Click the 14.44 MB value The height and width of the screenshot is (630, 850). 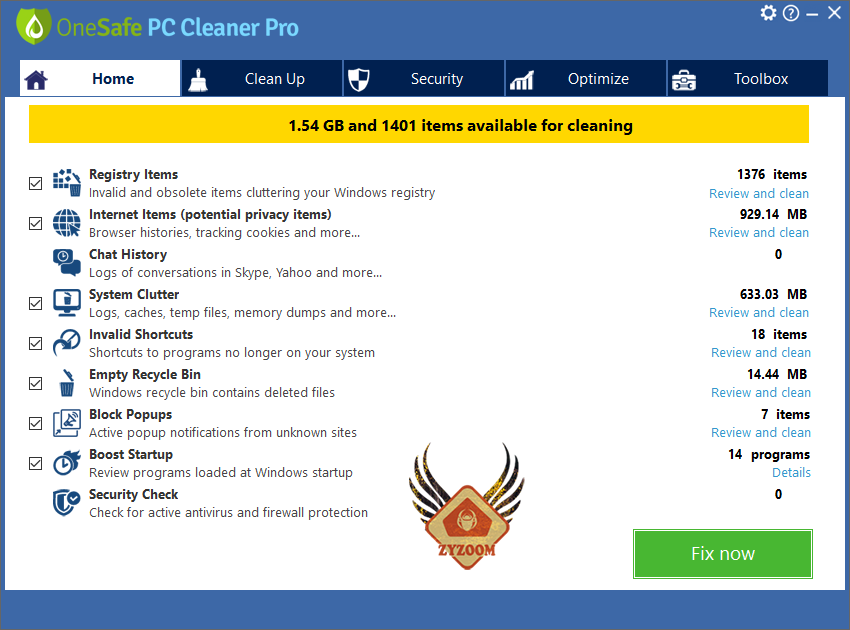tap(777, 375)
